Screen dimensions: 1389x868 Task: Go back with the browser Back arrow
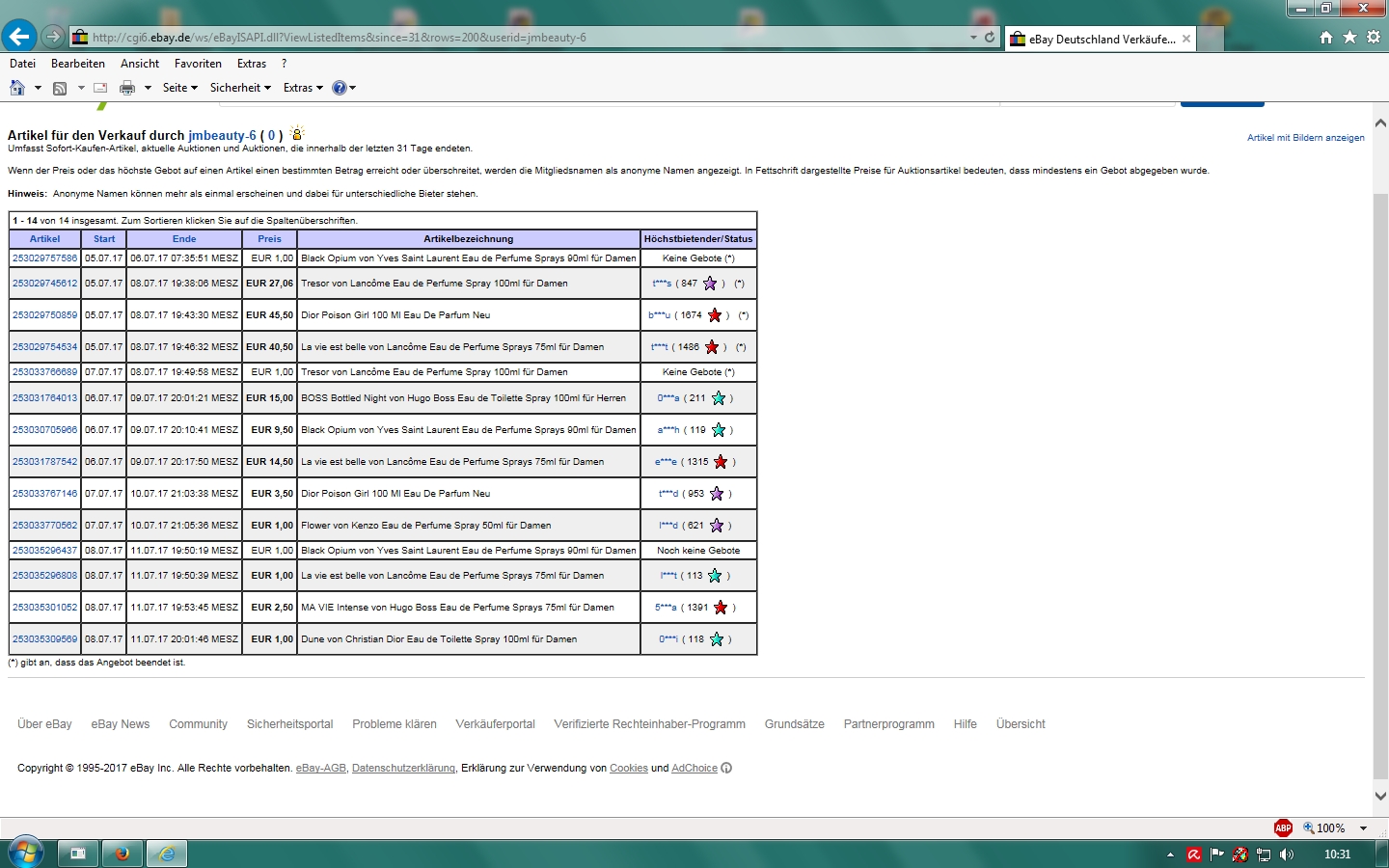19,37
